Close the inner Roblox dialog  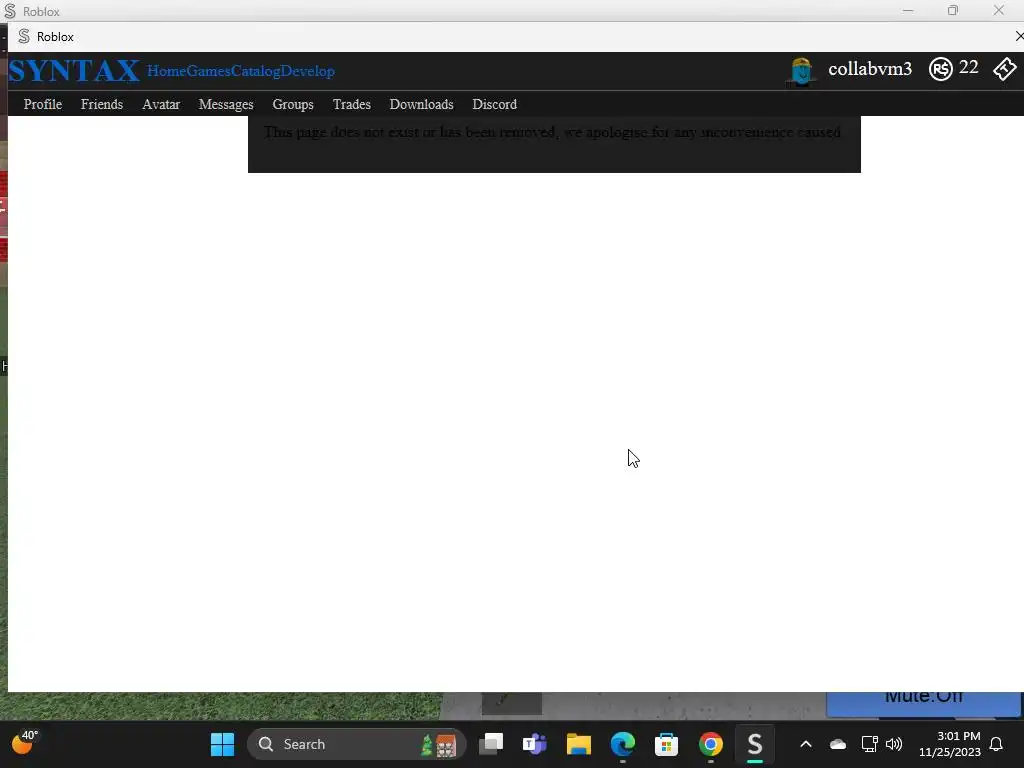(1019, 36)
